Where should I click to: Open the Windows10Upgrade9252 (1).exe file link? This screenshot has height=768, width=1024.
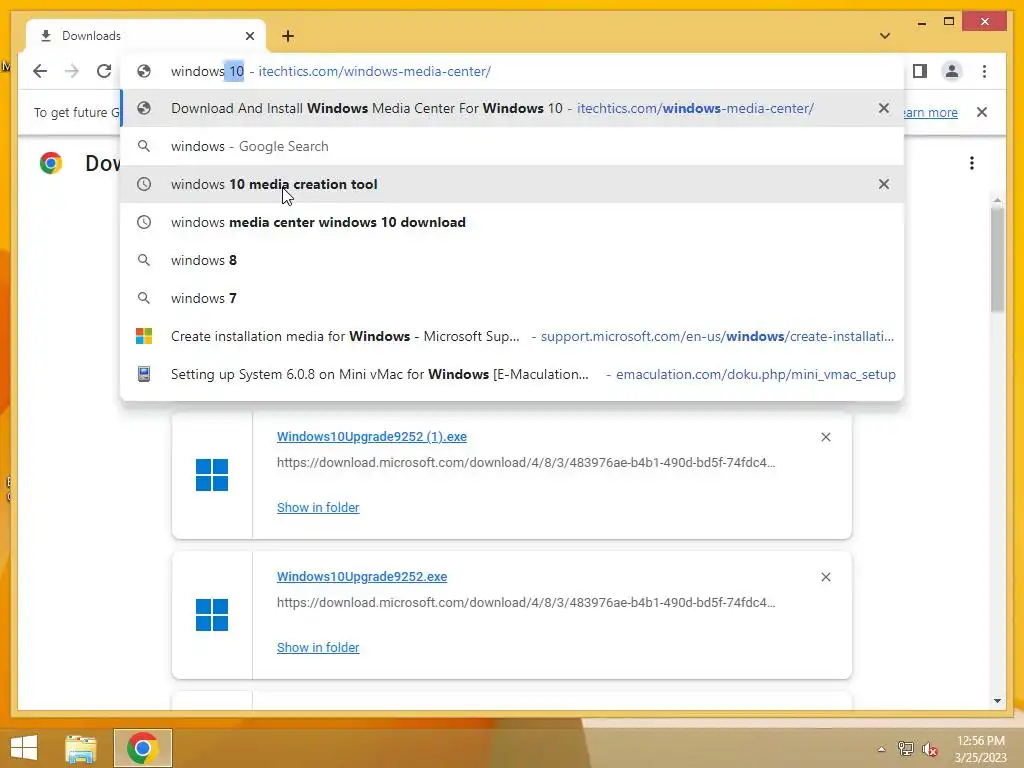pos(372,437)
